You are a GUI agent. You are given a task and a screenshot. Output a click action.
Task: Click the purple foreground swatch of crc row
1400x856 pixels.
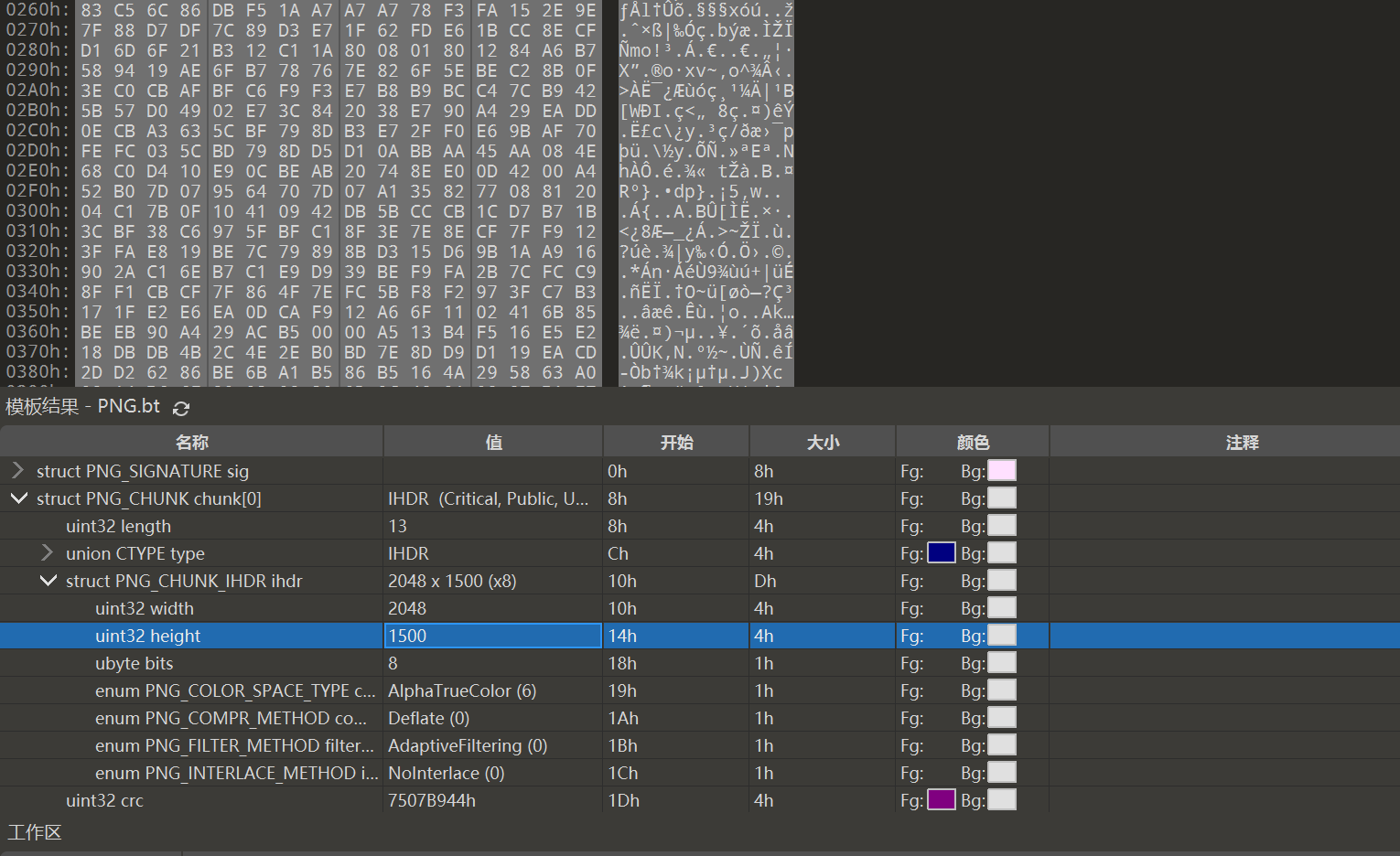[x=942, y=799]
